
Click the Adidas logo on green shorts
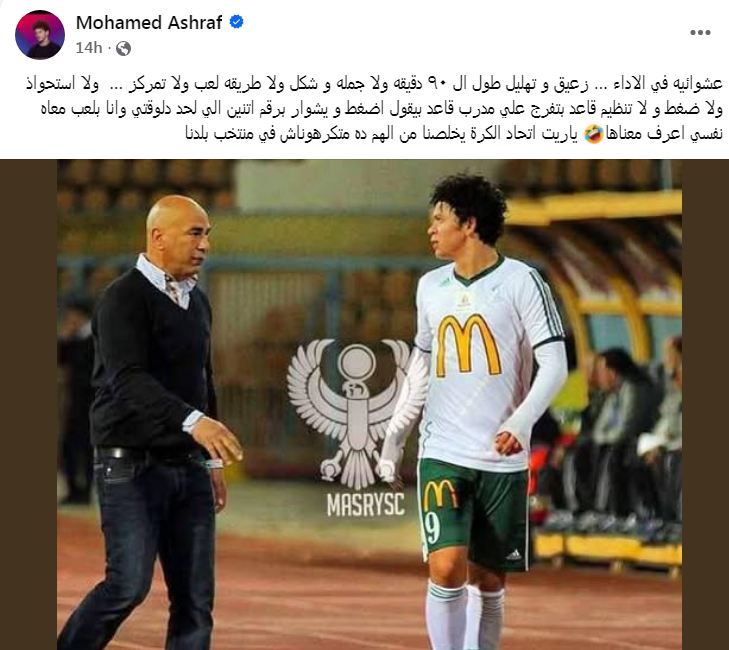coord(513,555)
